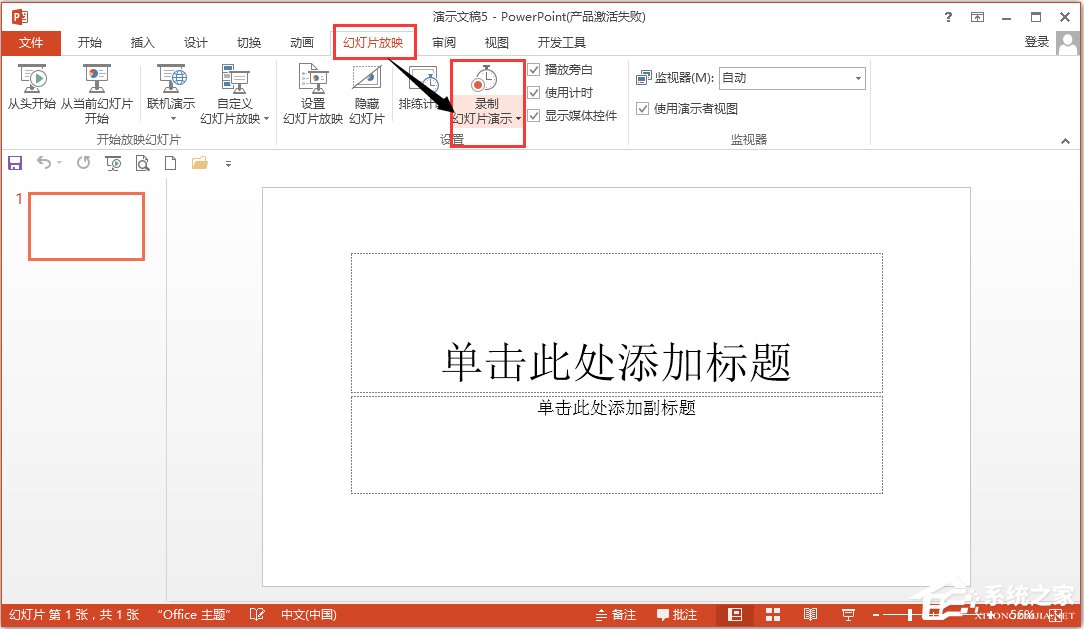Start Slide Show from status bar icon
The height and width of the screenshot is (629, 1084).
(848, 614)
